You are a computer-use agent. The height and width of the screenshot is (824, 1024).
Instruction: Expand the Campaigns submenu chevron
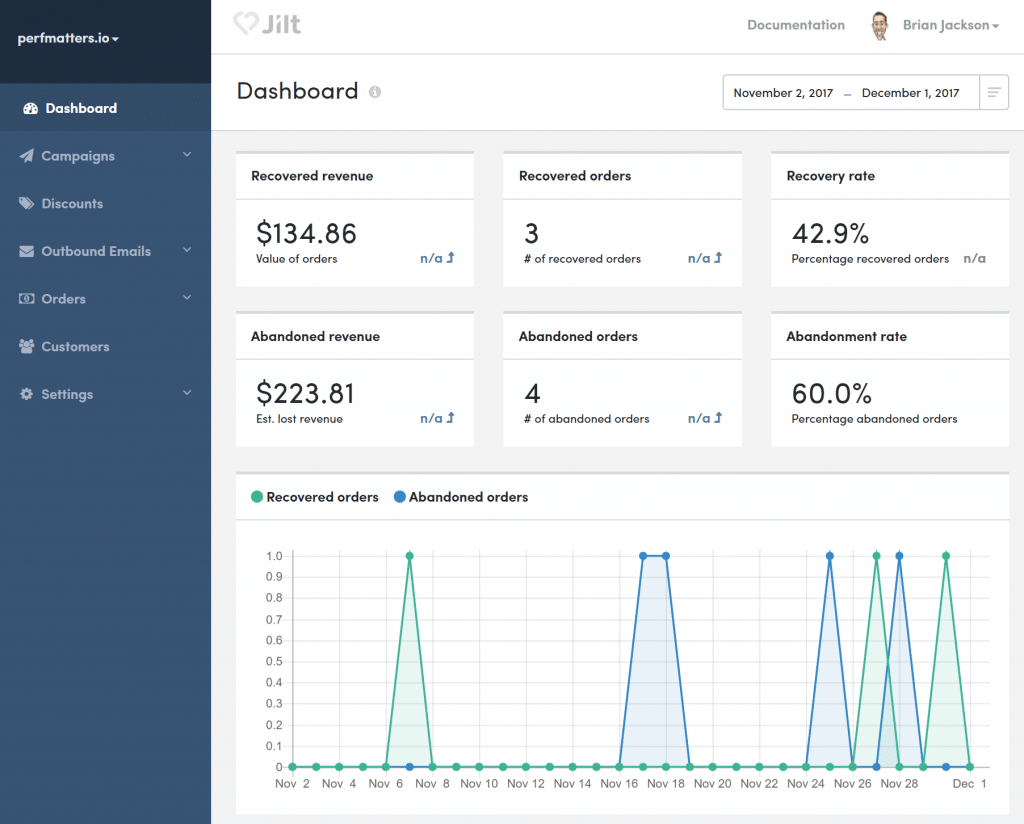coord(187,155)
